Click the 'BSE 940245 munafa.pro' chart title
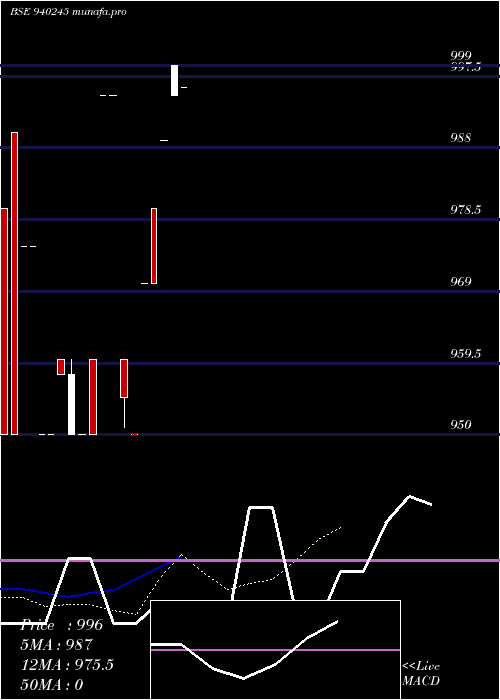 pyautogui.click(x=68, y=12)
